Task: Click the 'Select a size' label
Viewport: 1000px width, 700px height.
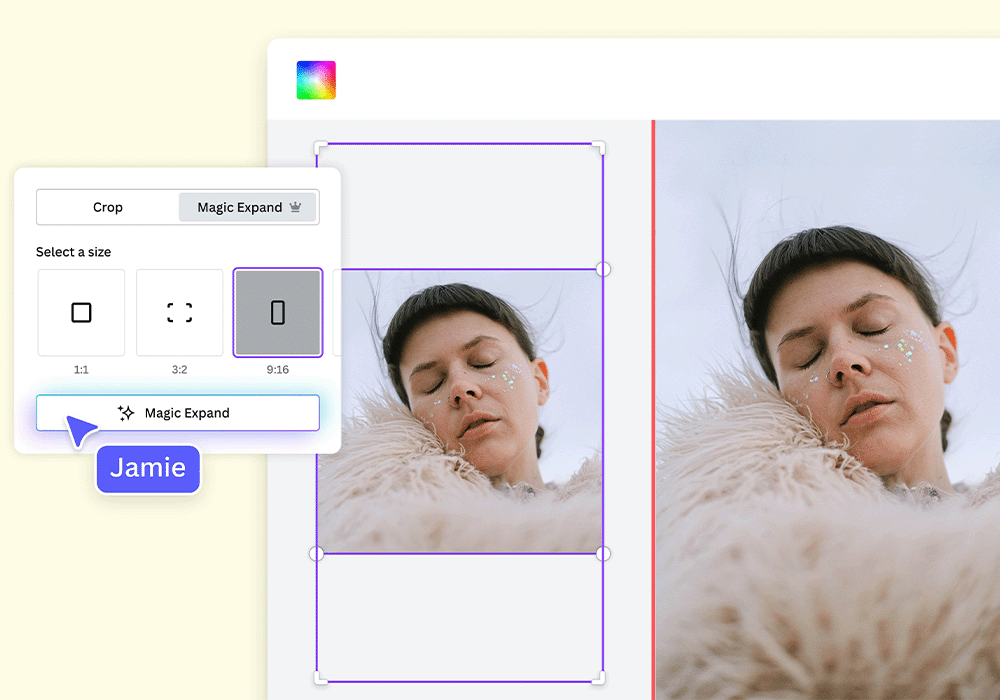Action: [x=73, y=252]
